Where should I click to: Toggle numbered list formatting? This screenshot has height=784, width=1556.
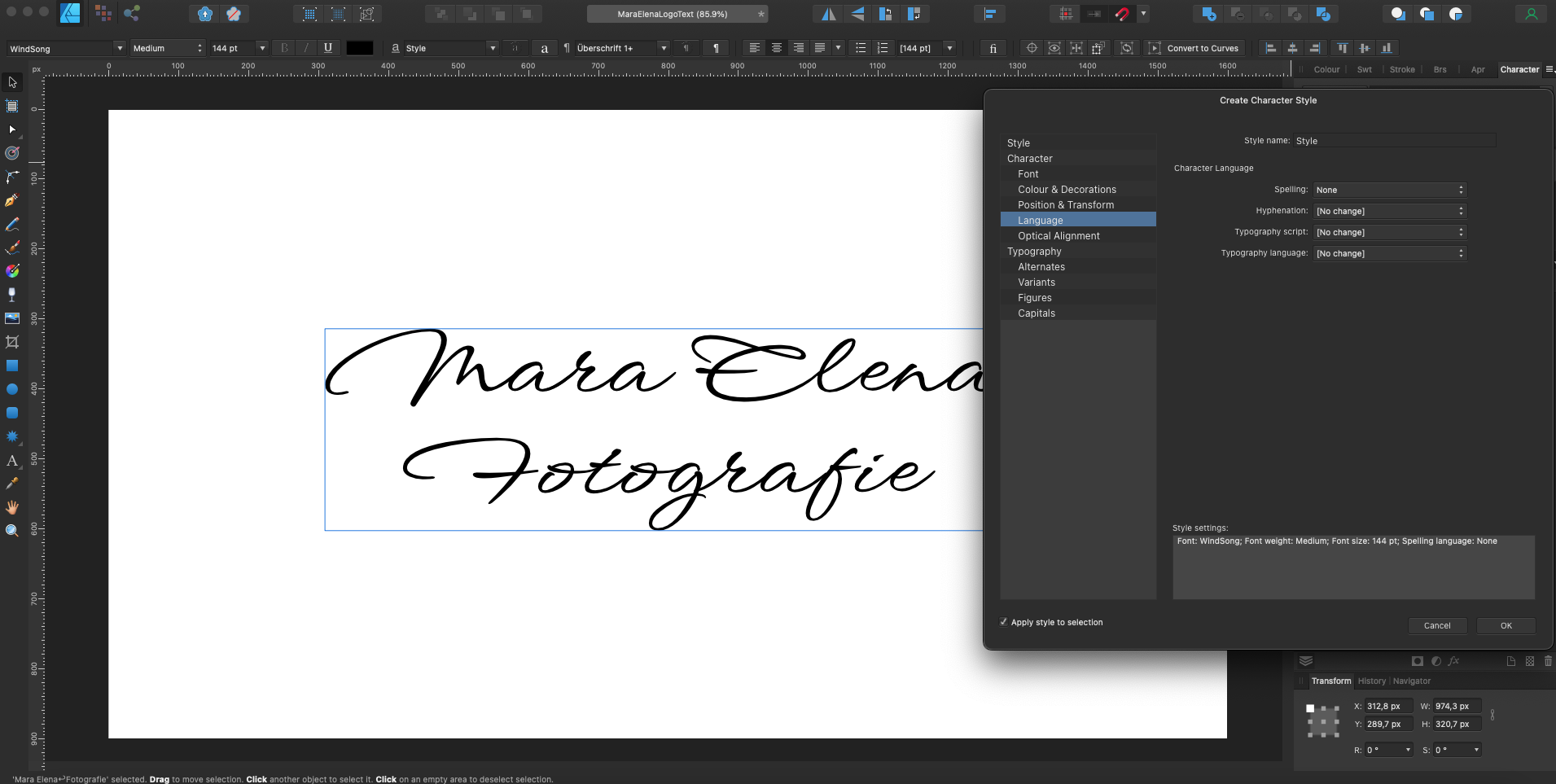pyautogui.click(x=883, y=48)
